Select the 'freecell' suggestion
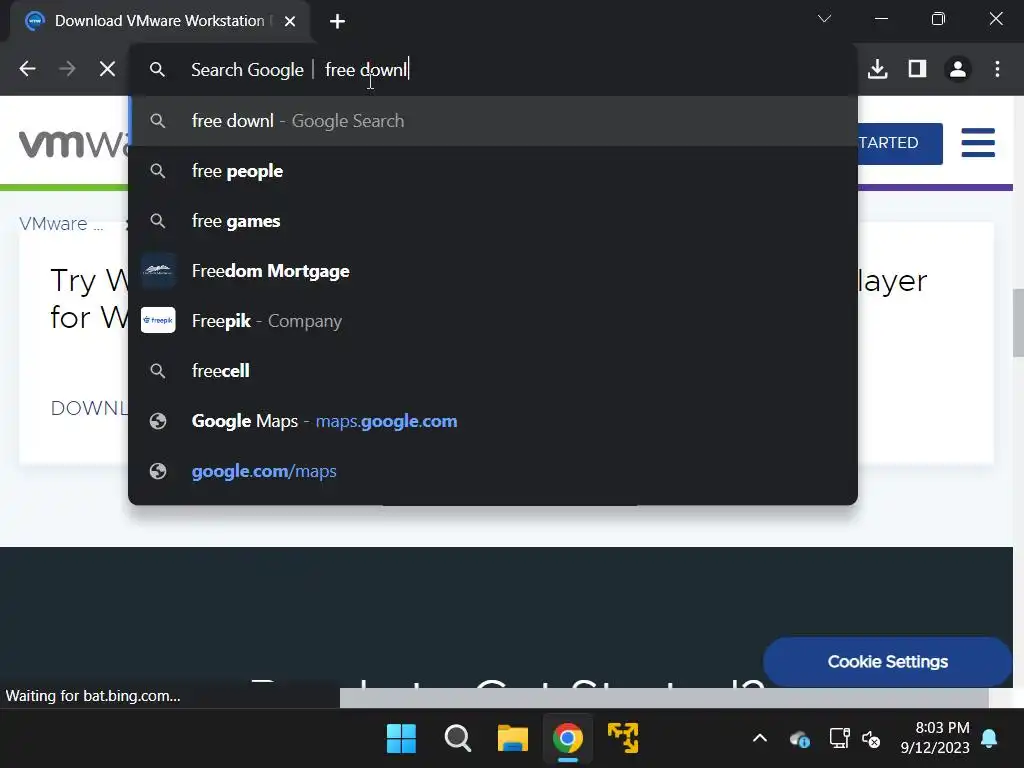Viewport: 1024px width, 768px height. pos(493,371)
